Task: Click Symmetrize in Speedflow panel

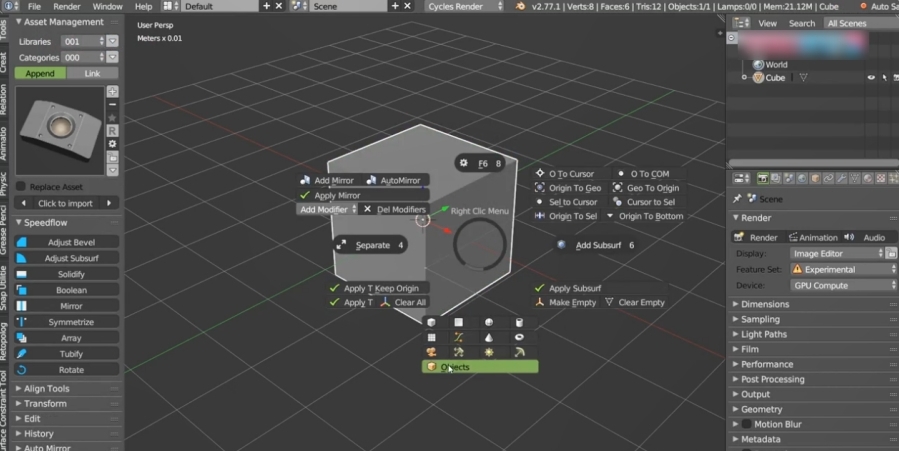Action: (67, 322)
